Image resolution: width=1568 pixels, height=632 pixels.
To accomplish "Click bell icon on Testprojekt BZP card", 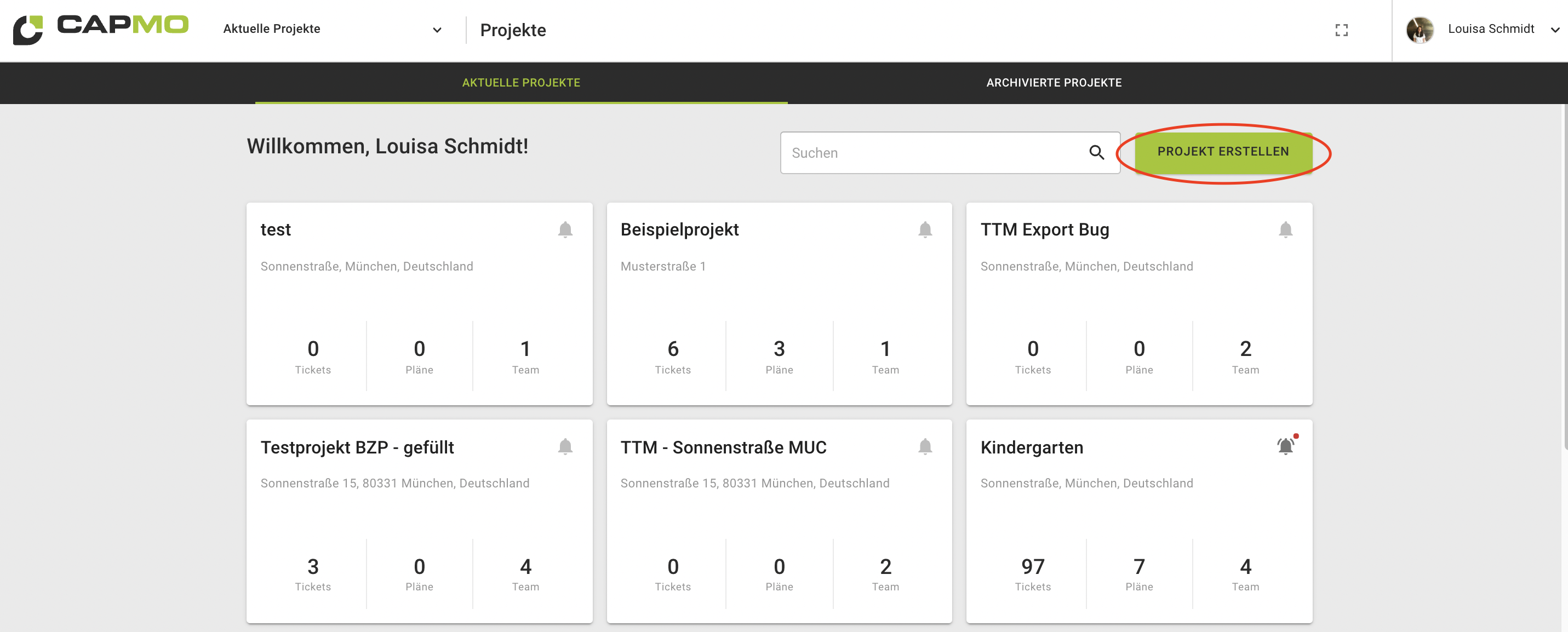I will (564, 447).
